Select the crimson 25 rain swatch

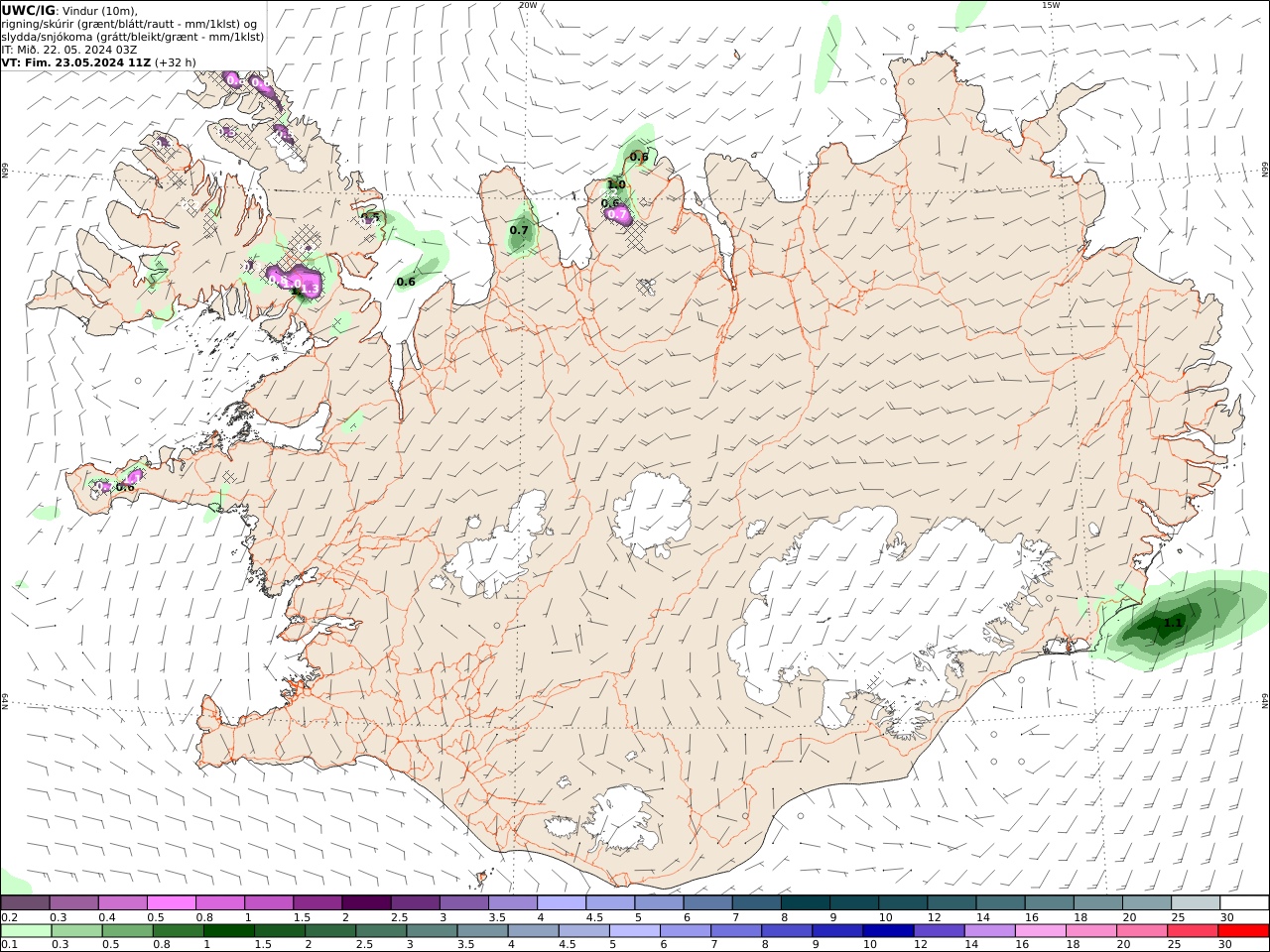tap(1191, 931)
